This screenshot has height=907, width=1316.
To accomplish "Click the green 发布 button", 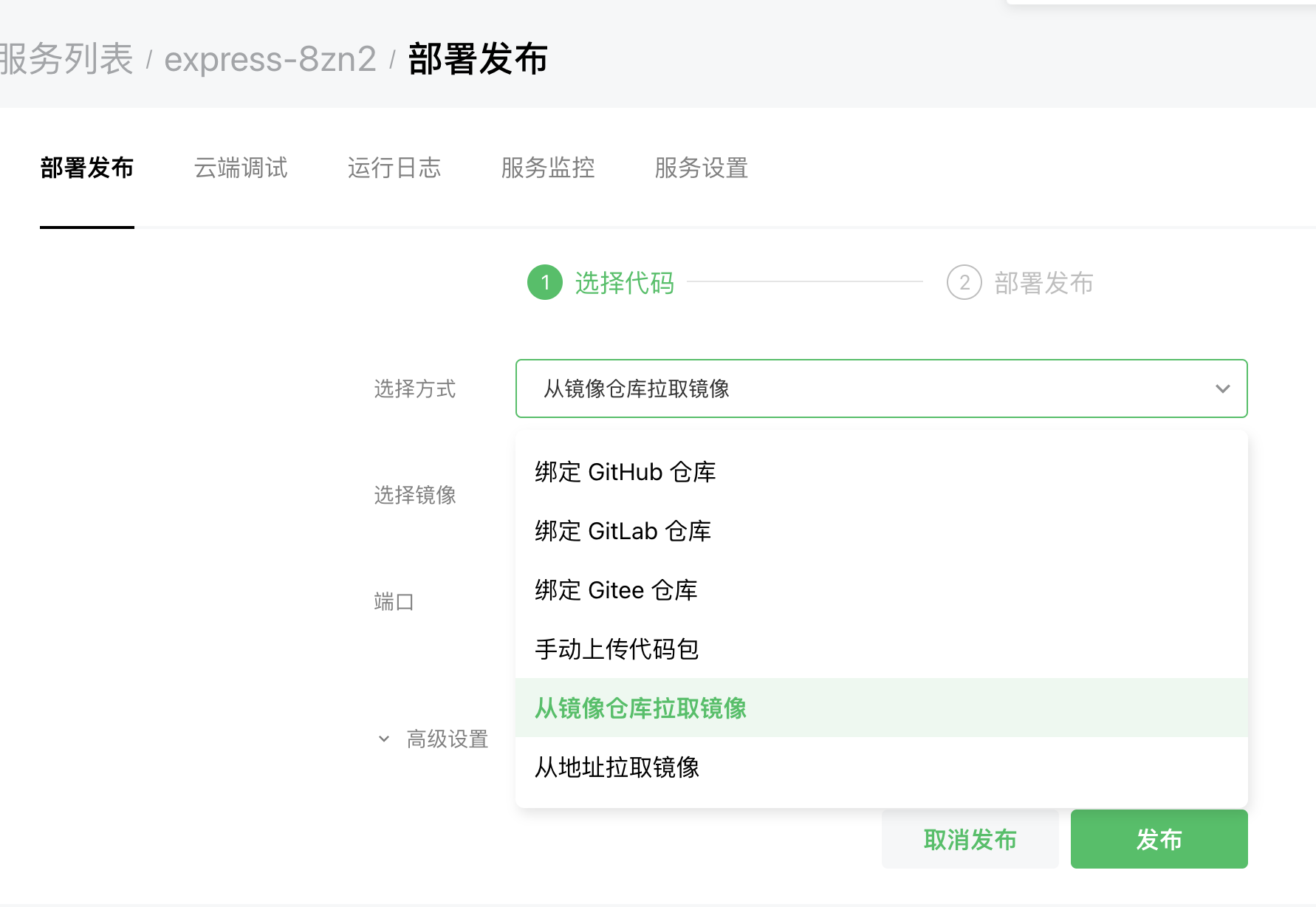I will pyautogui.click(x=1159, y=839).
